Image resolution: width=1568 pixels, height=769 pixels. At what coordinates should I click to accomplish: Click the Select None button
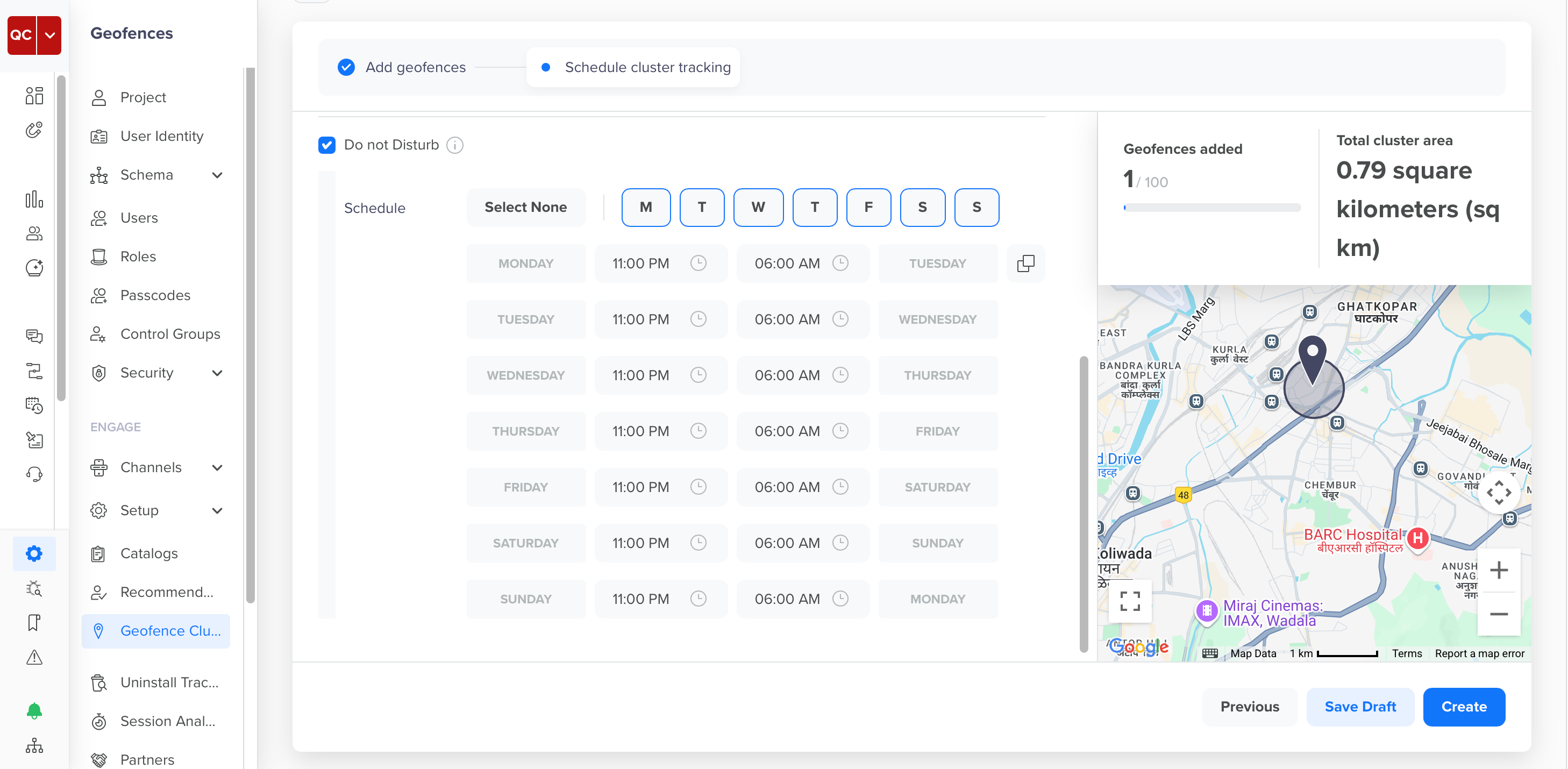pyautogui.click(x=525, y=208)
